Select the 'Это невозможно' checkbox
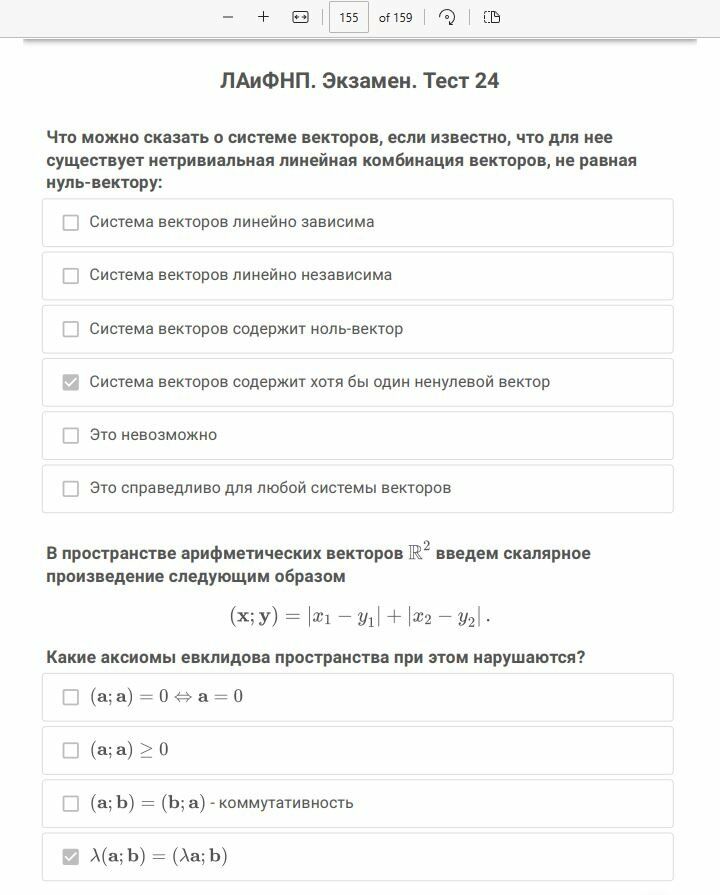Viewport: 720px width, 895px height. [71, 435]
